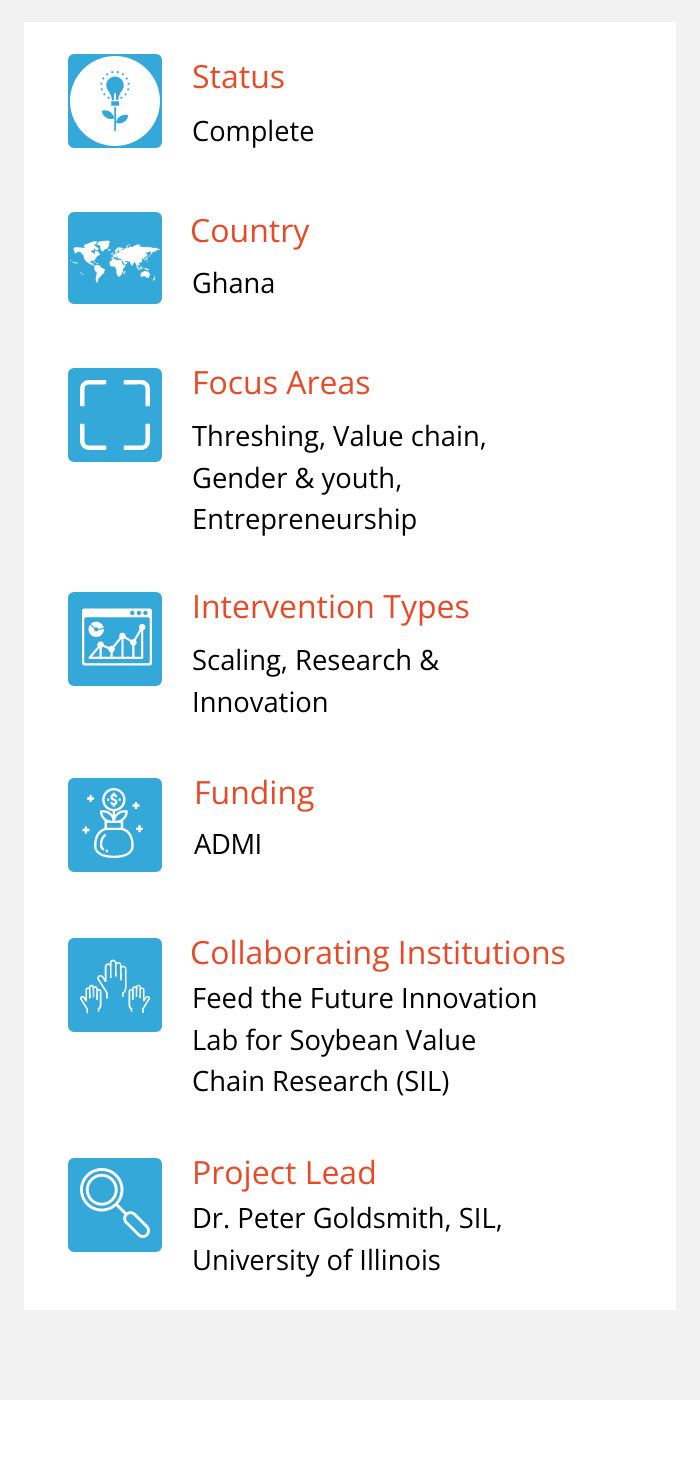This screenshot has width=700, height=1460.
Task: Click the Project Lead heading
Action: pyautogui.click(x=284, y=1173)
